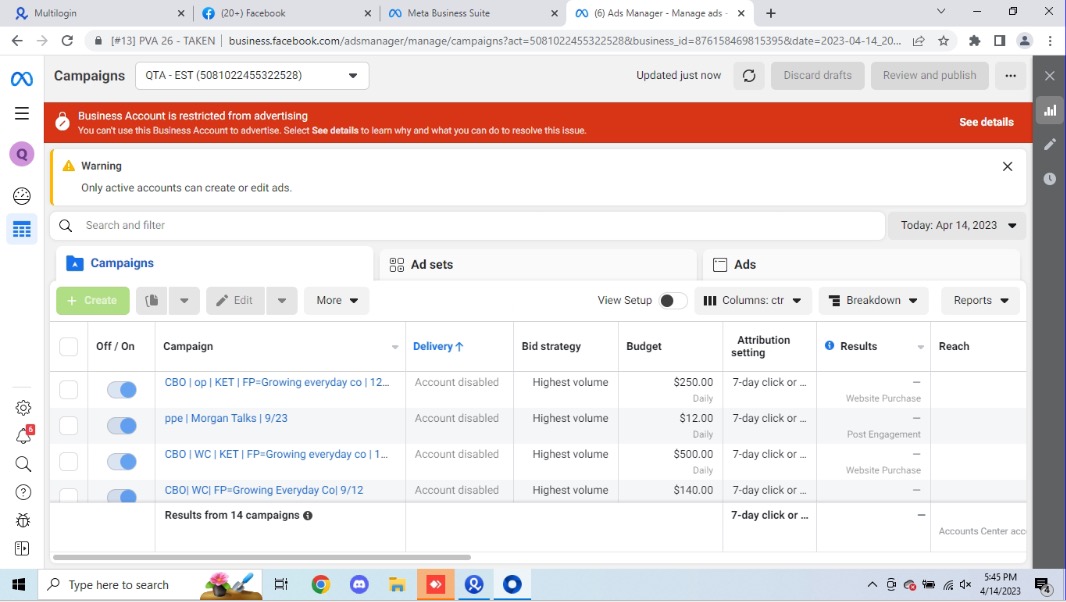Open the Campaigns table icon in sidebar
The width and height of the screenshot is (1066, 602).
tap(22, 229)
